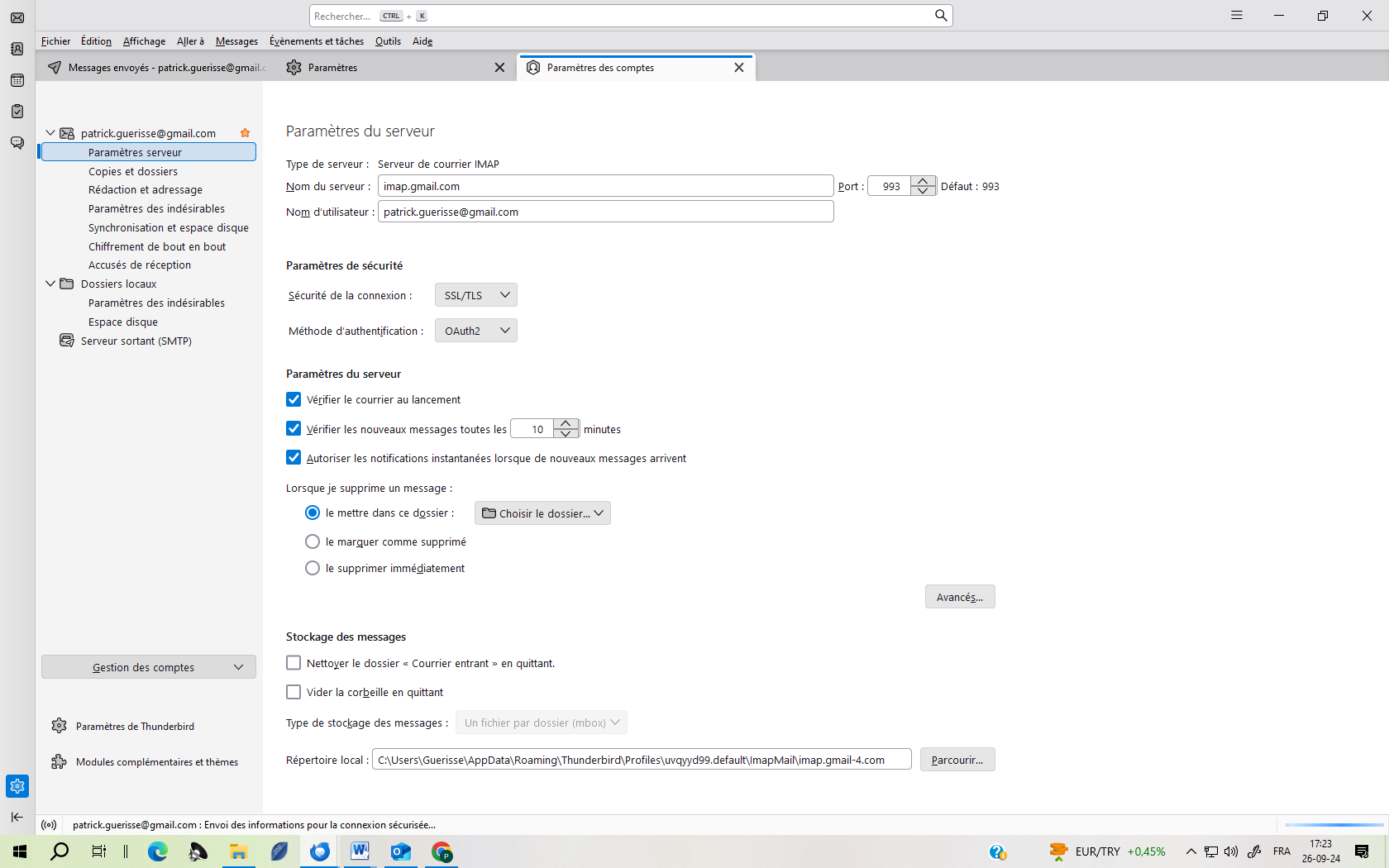Show hidden system tray icons chevron
This screenshot has height=868, width=1389.
pos(1191,851)
